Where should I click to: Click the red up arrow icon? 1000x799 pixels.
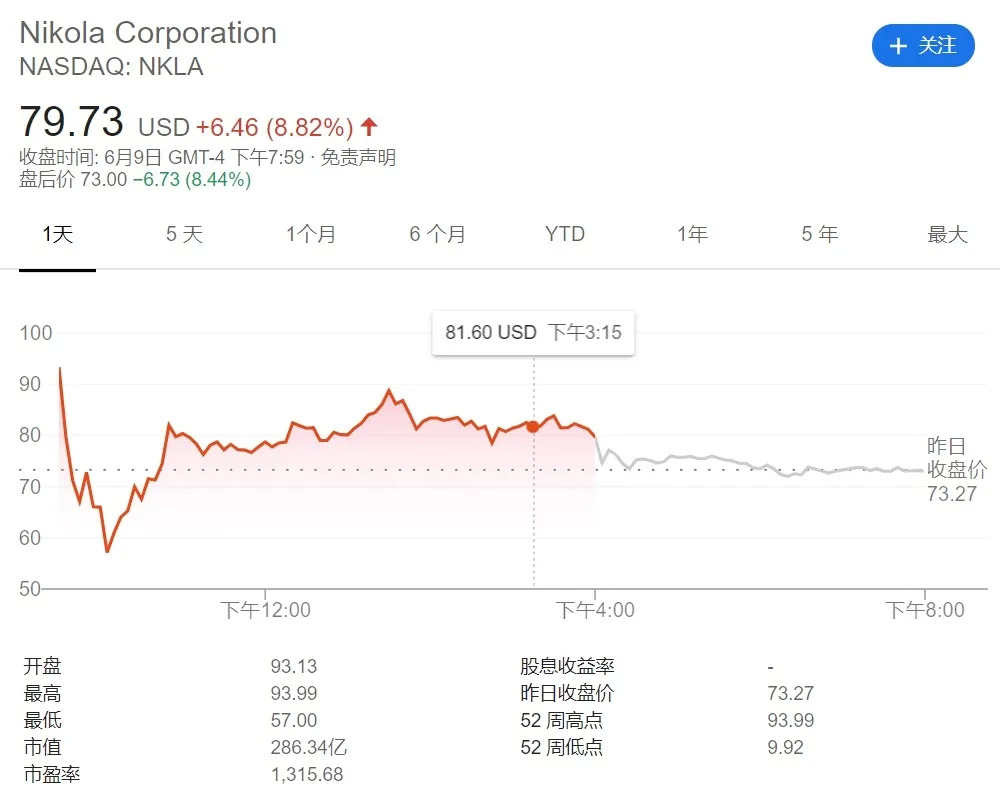click(x=369, y=127)
